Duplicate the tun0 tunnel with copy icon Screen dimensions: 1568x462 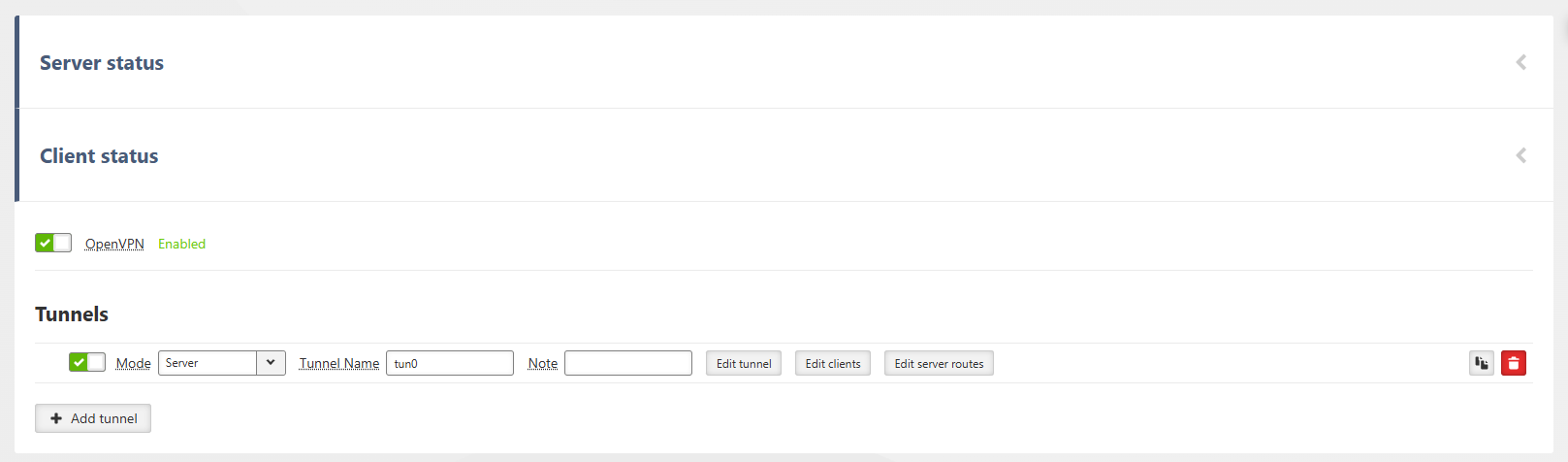(x=1481, y=363)
